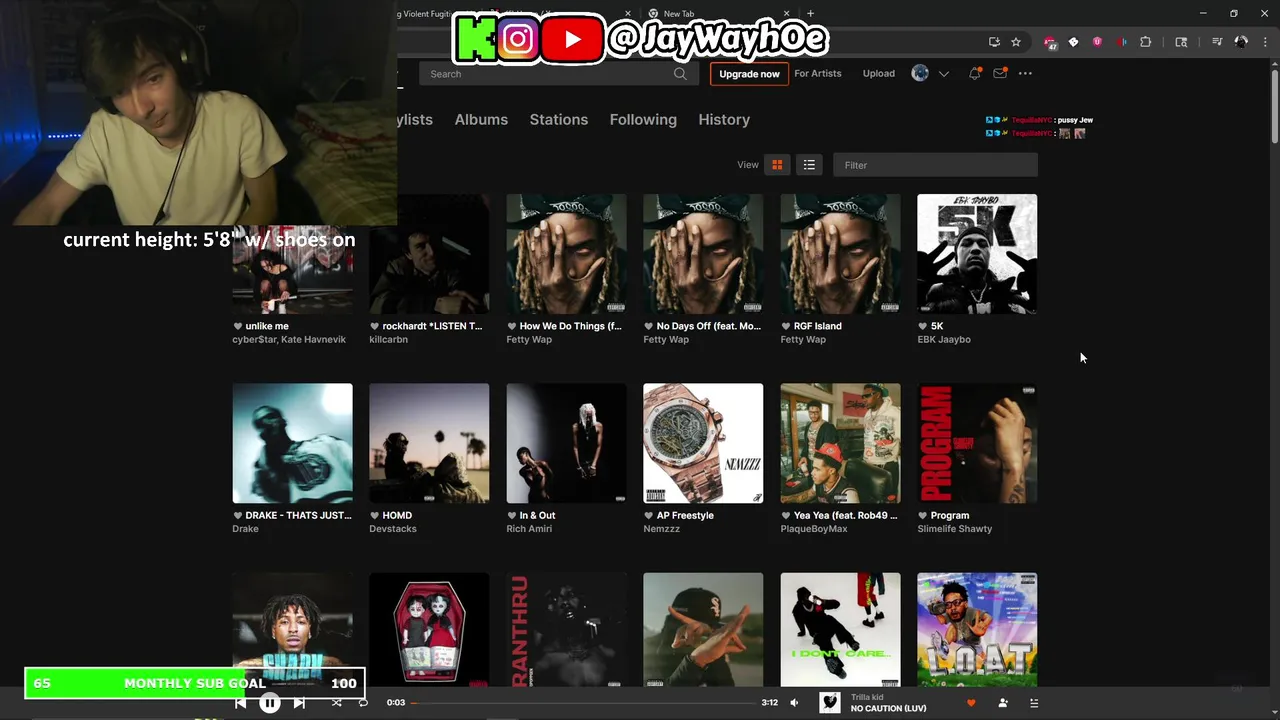Viewport: 1280px width, 720px height.
Task: Like the track RGF Island
Action: 786,326
